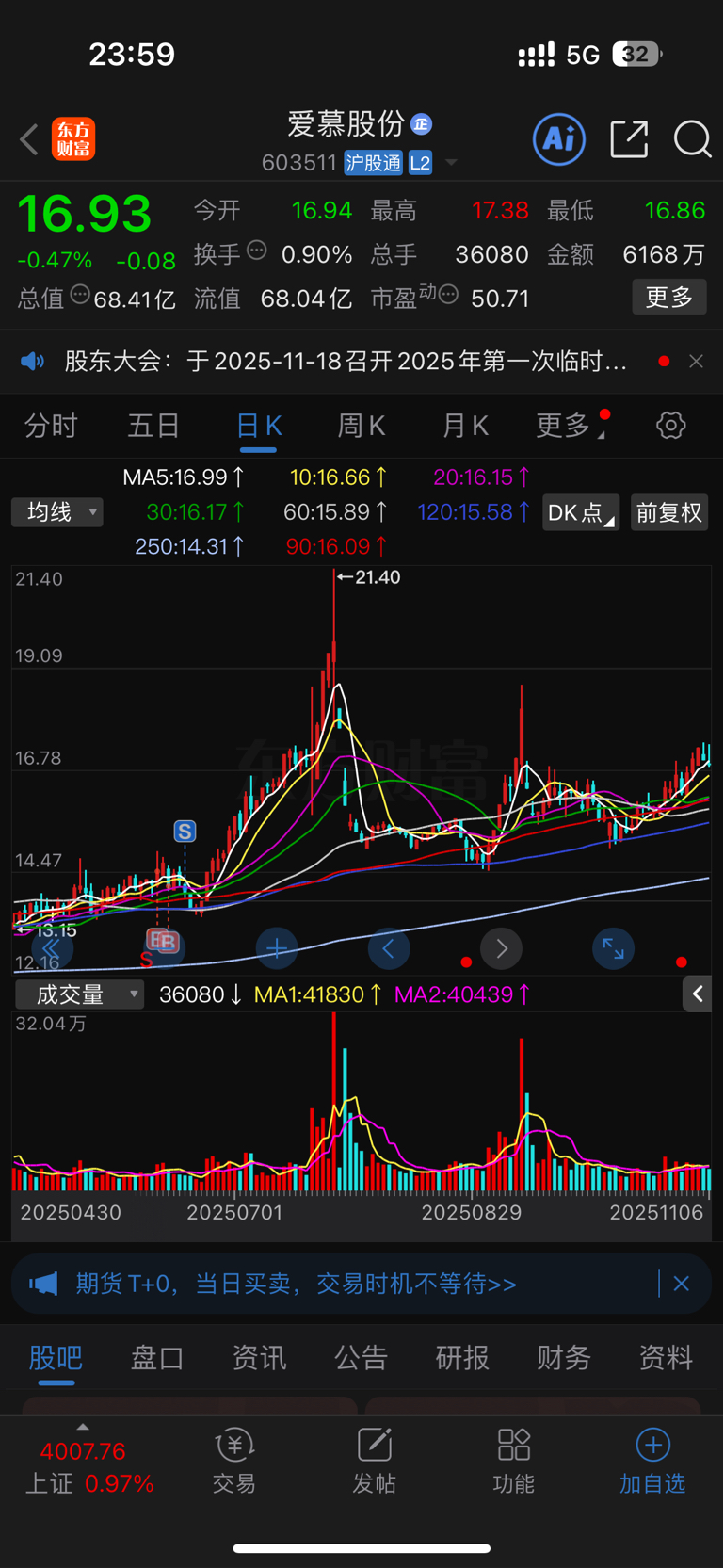Screen dimensions: 724x1568
Task: Tap the blue S signal marker
Action: pos(185,832)
